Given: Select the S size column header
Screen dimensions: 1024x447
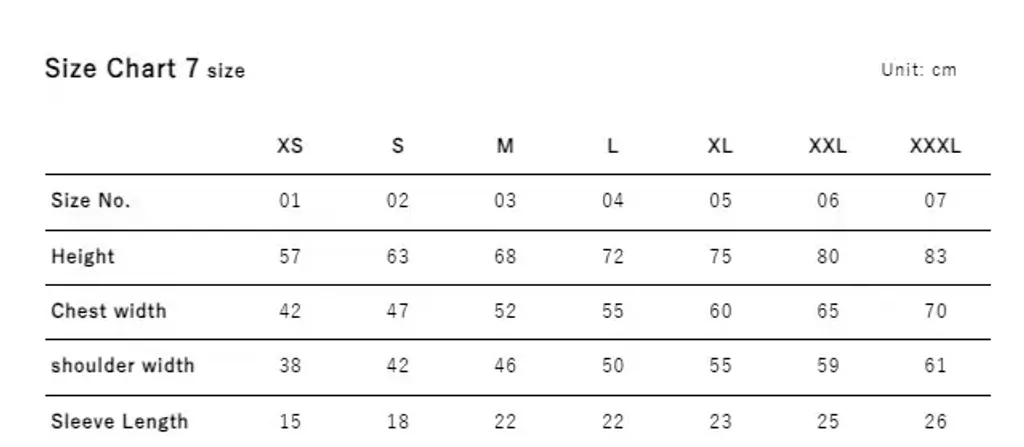Looking at the screenshot, I should [x=398, y=146].
